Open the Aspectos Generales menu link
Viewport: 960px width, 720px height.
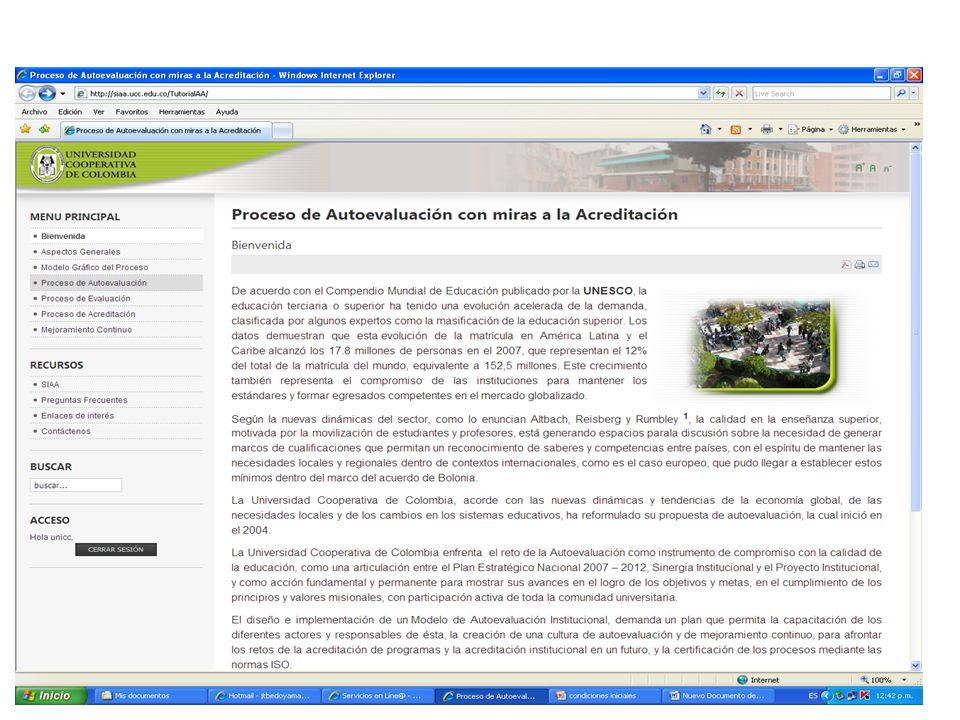point(80,252)
